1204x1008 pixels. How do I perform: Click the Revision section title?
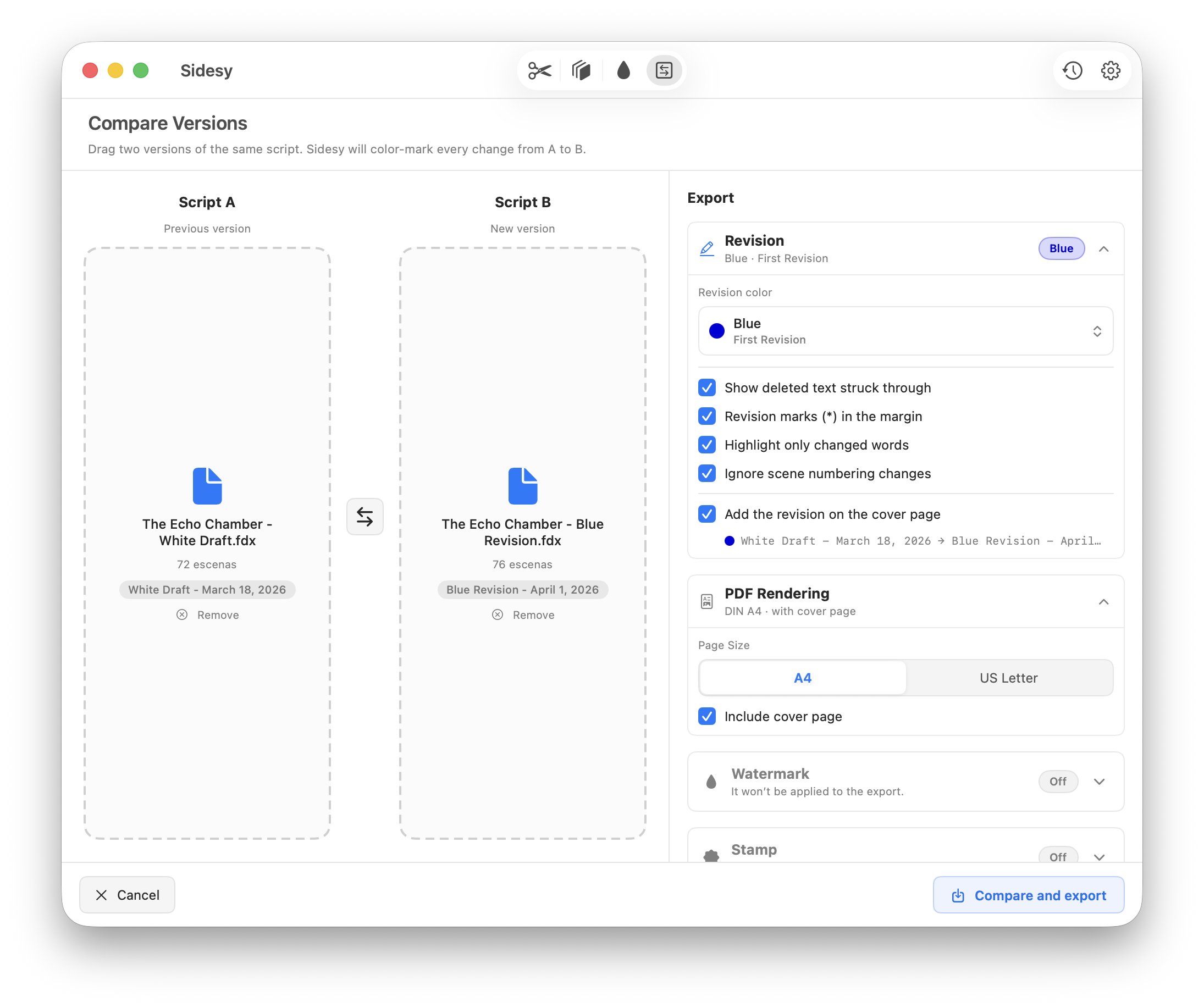pyautogui.click(x=754, y=241)
